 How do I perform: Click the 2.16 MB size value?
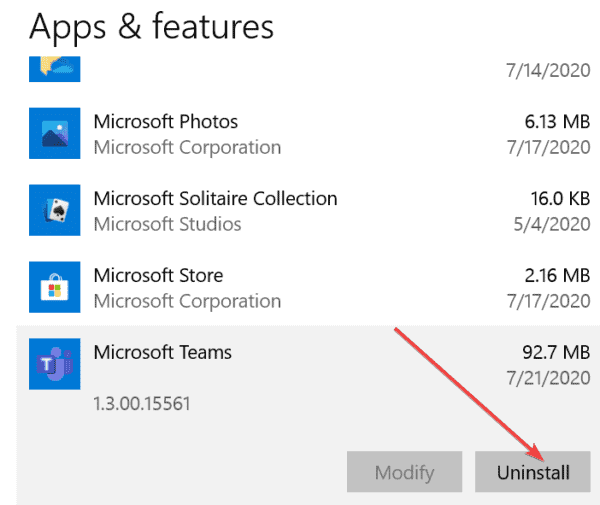coord(558,275)
